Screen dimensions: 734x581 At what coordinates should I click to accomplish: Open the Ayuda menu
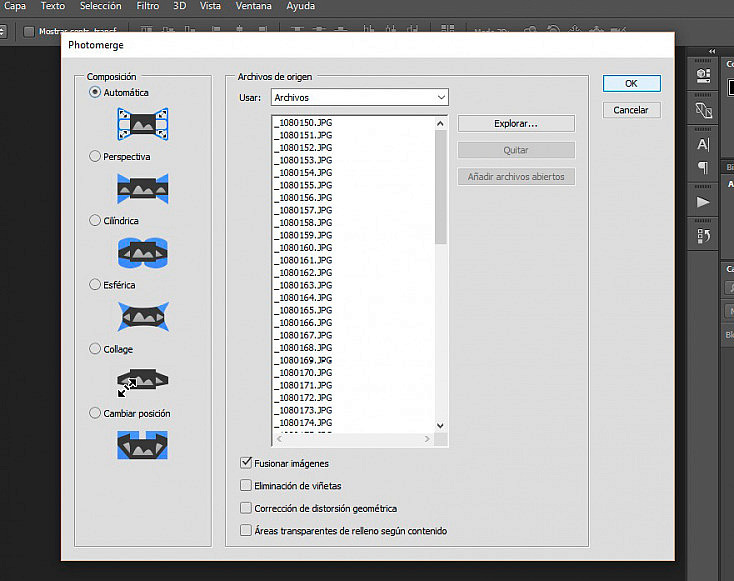tap(301, 6)
